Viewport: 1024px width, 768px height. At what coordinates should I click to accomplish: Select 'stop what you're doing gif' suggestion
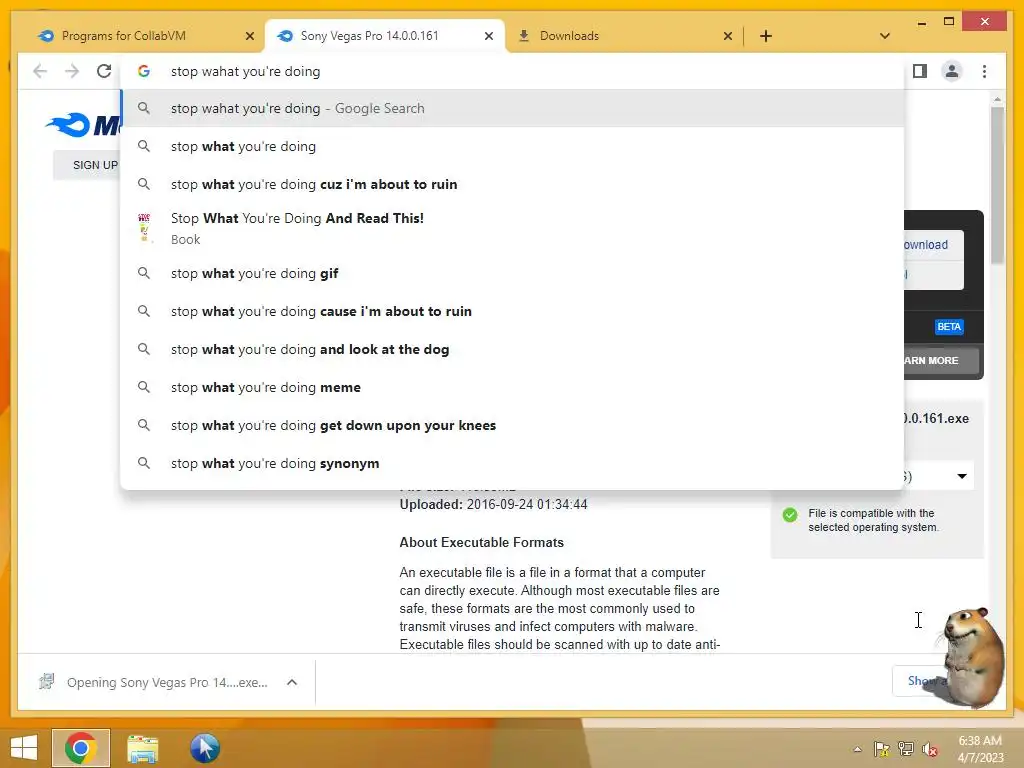tap(513, 273)
